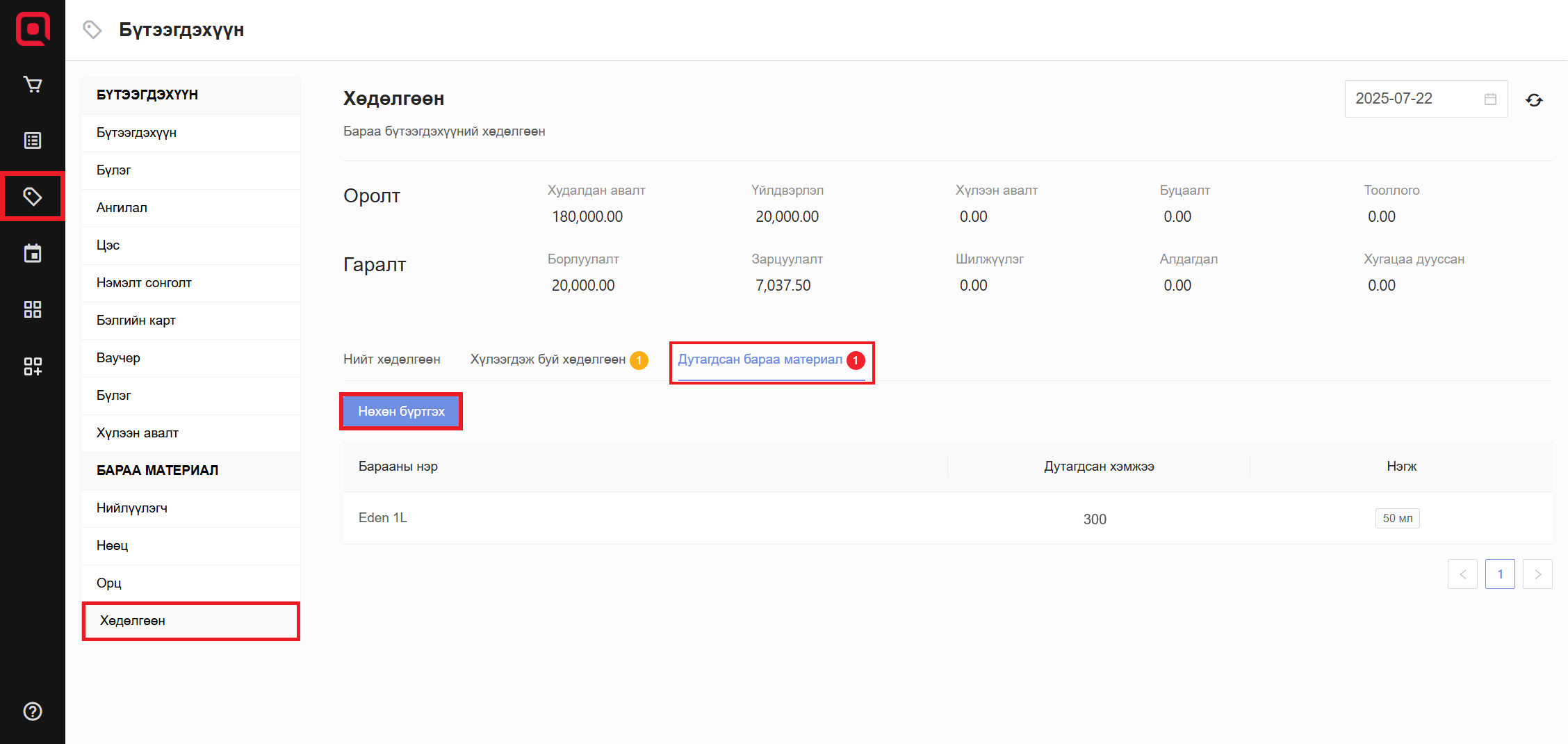Switch to Нийт хөдөлгөөн tab
The image size is (1568, 744).
pos(391,359)
